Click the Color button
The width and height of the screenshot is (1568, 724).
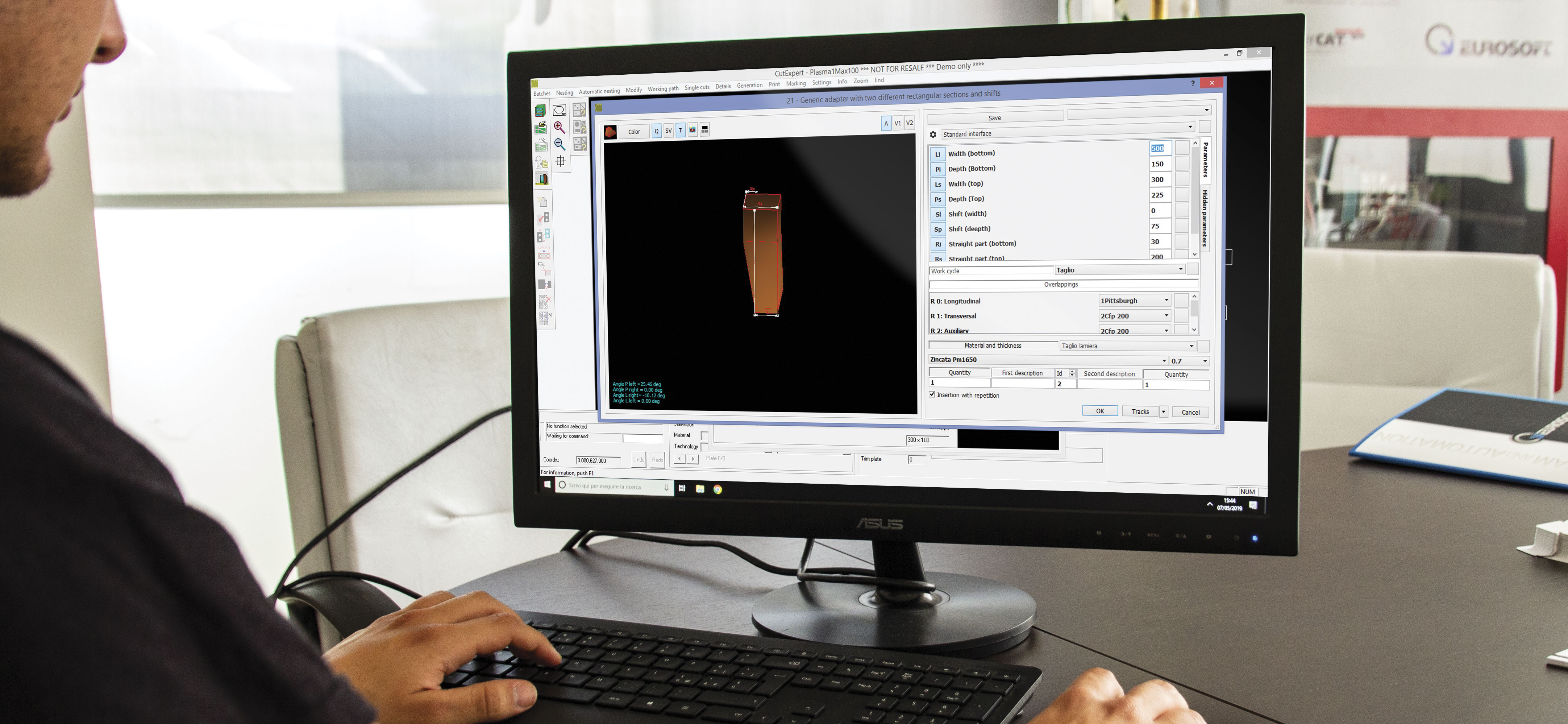click(x=634, y=132)
